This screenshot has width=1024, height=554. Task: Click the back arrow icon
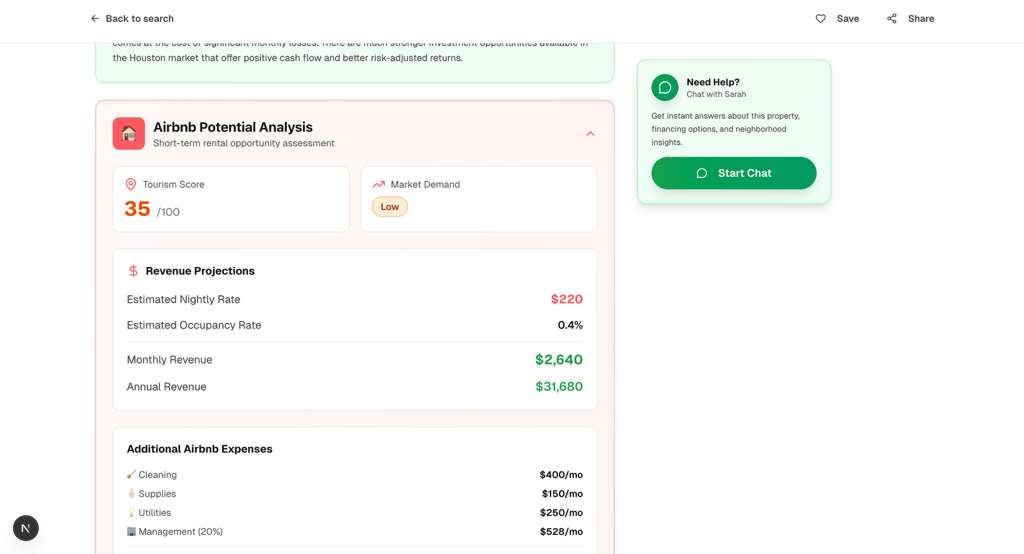pyautogui.click(x=95, y=19)
